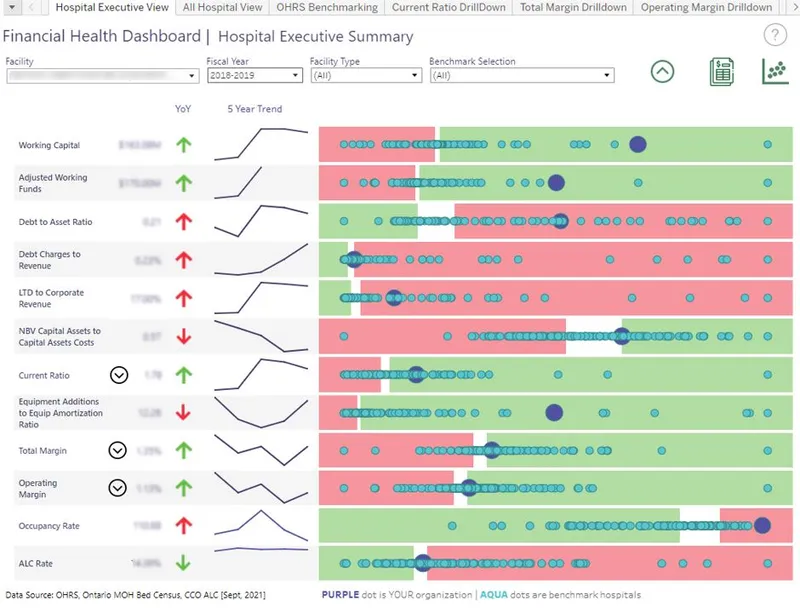Expand the Operating Margin drilldown chevron
Image resolution: width=800 pixels, height=608 pixels.
[119, 488]
